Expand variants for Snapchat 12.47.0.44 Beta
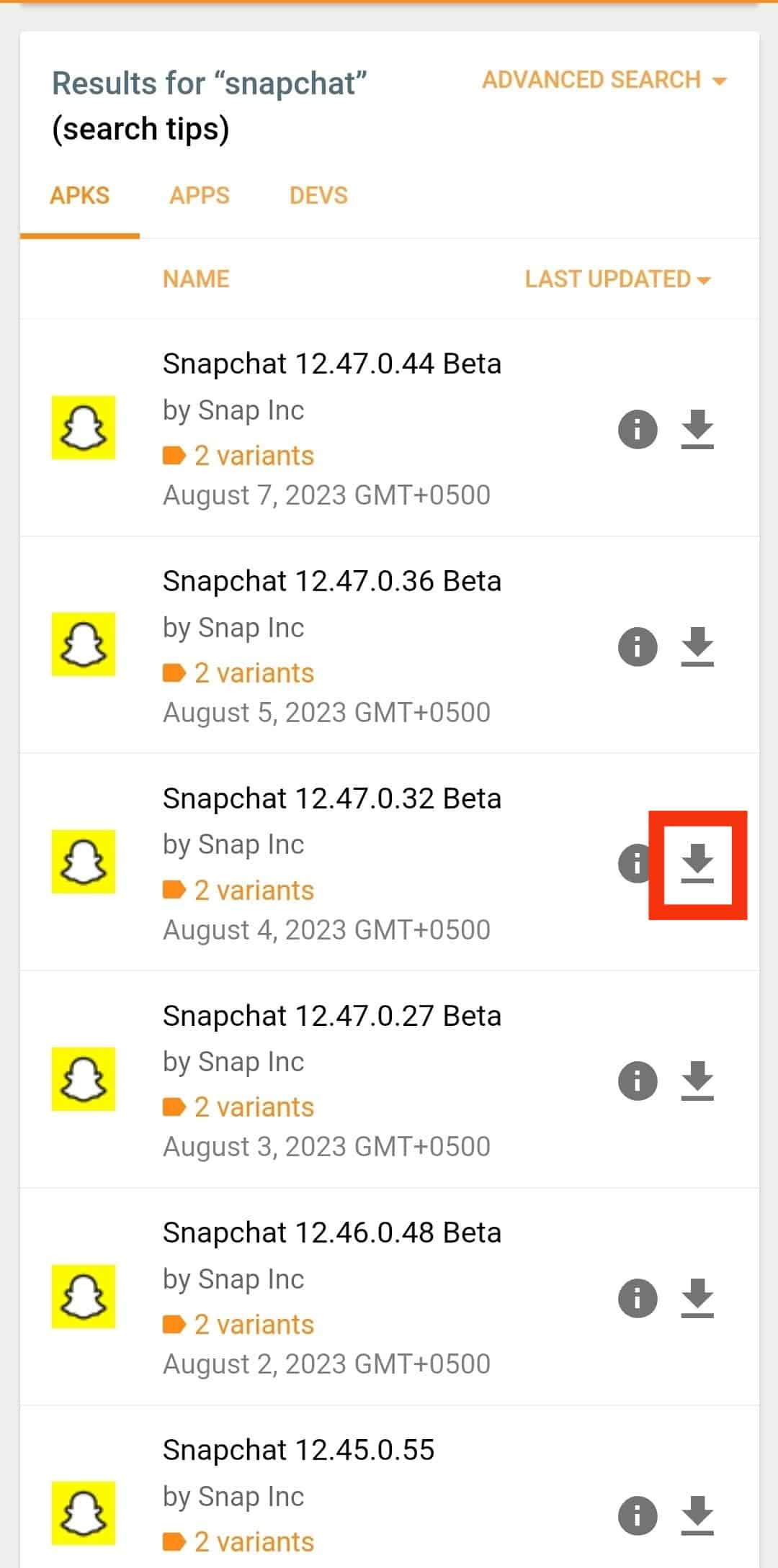This screenshot has height=1568, width=778. [253, 456]
